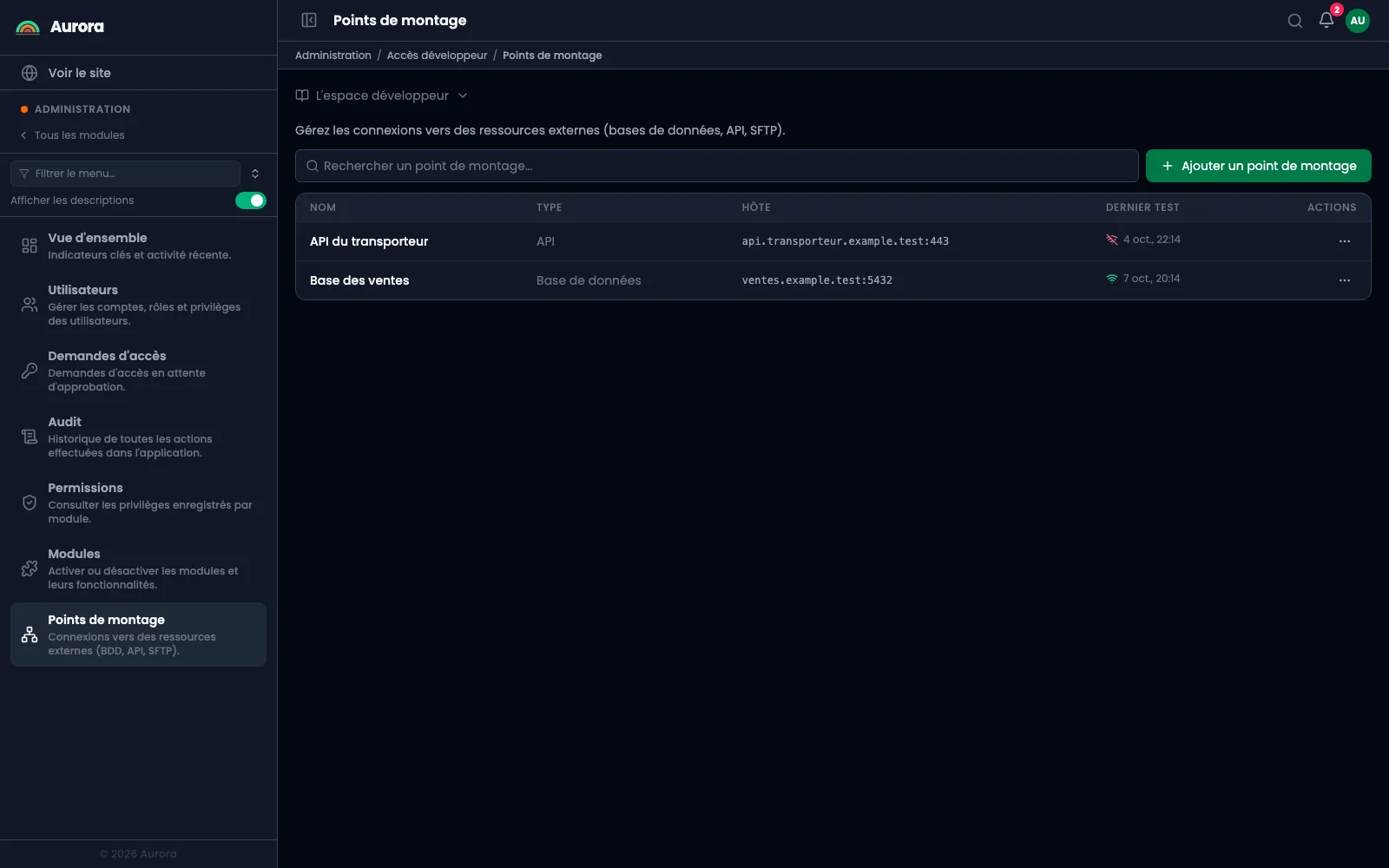Viewport: 1389px width, 868px height.
Task: Select Base des ventes row name
Action: pos(359,280)
